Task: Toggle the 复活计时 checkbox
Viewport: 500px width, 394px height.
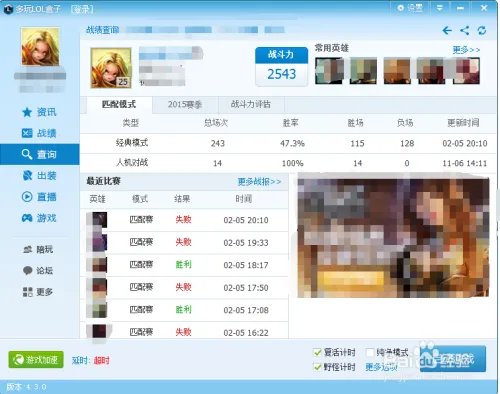Action: 317,352
